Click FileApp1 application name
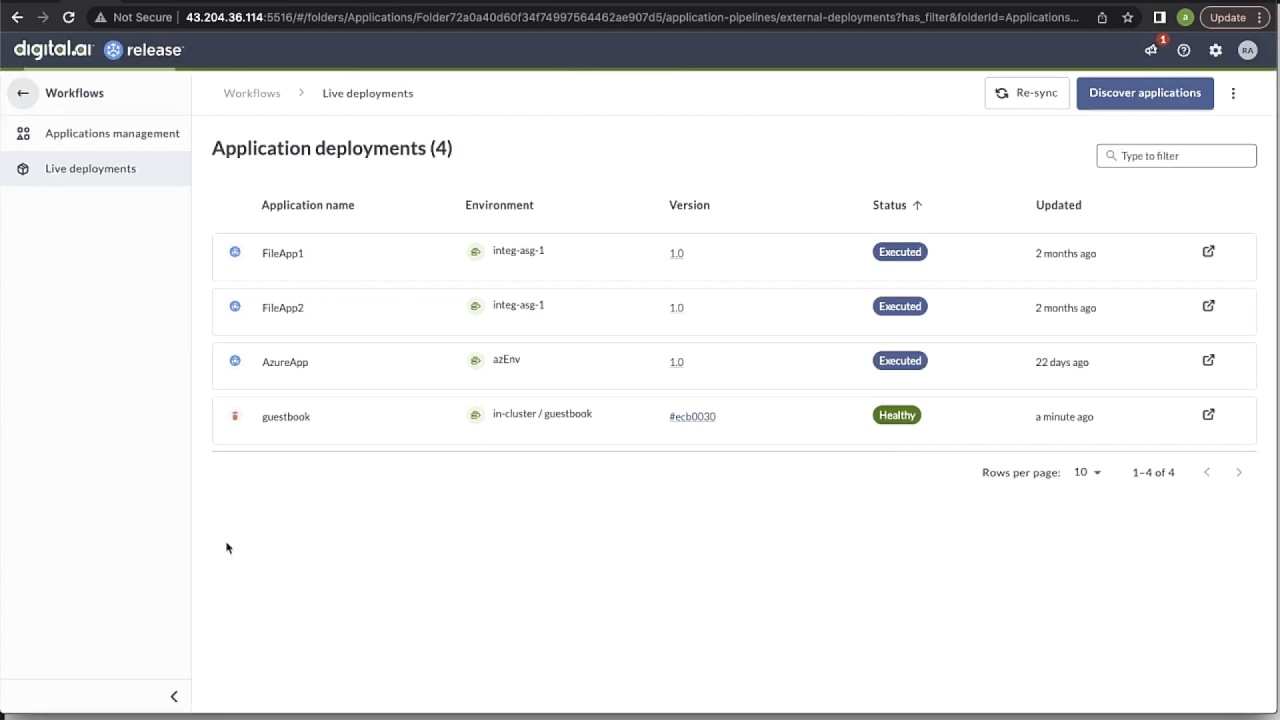Viewport: 1280px width, 720px height. click(282, 253)
